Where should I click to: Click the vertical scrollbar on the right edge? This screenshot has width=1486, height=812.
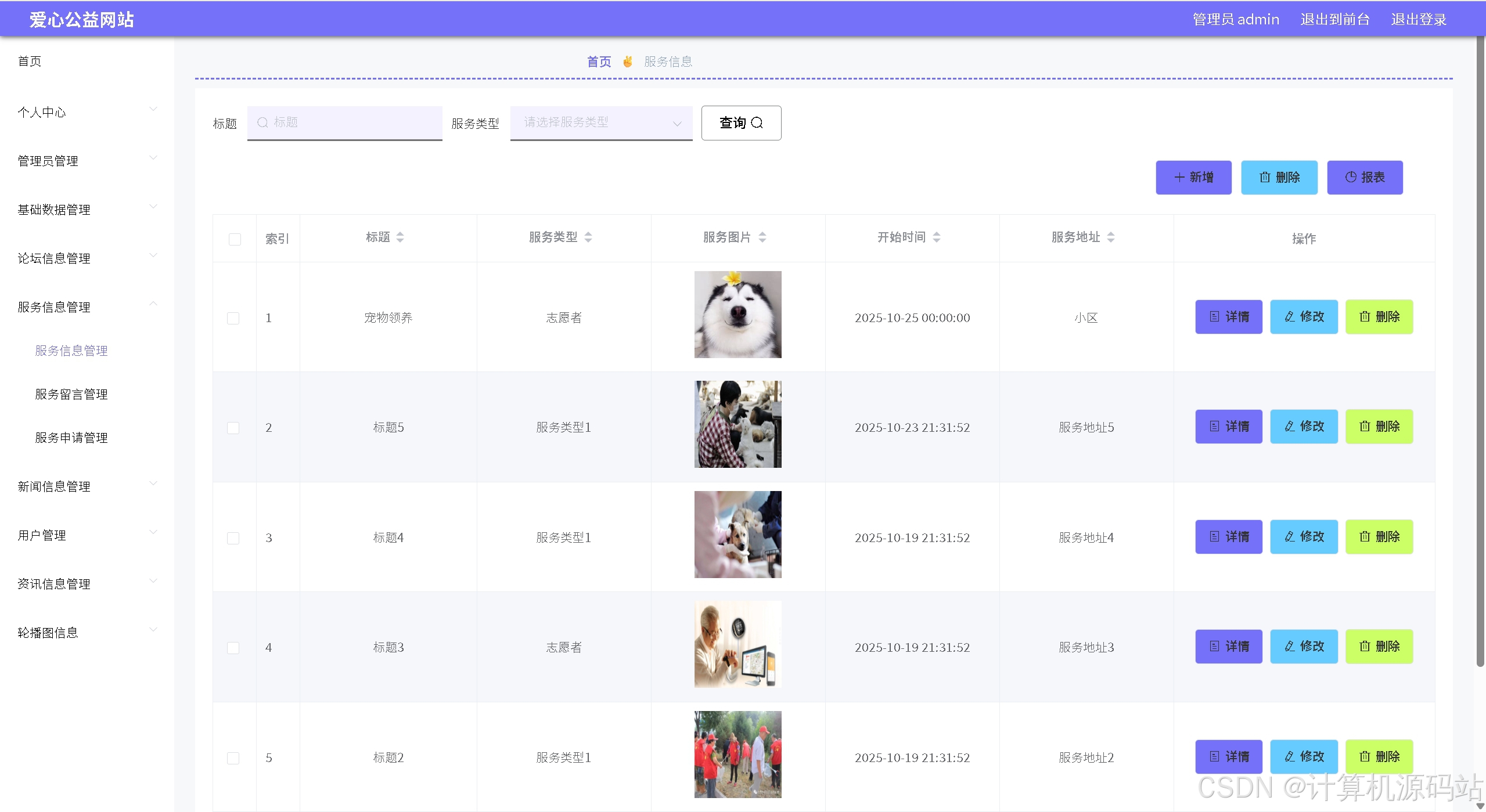[x=1480, y=348]
